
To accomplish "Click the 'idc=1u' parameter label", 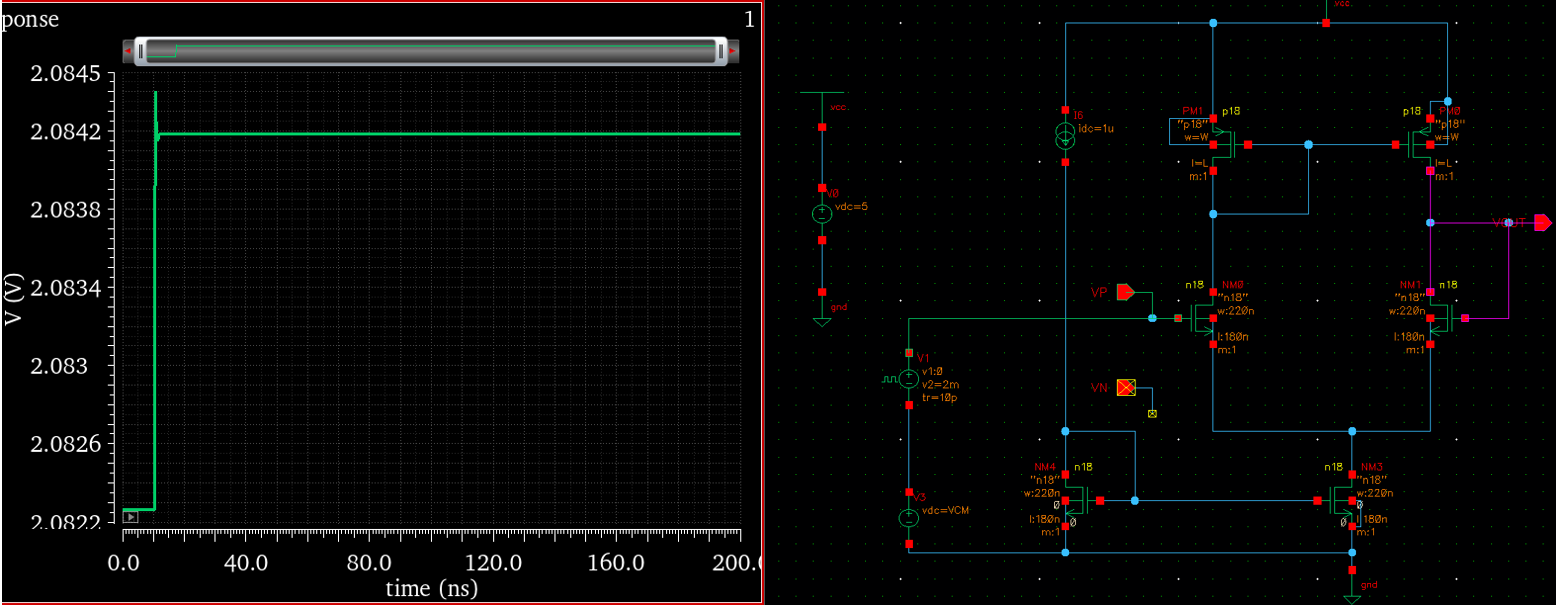I will point(1094,129).
